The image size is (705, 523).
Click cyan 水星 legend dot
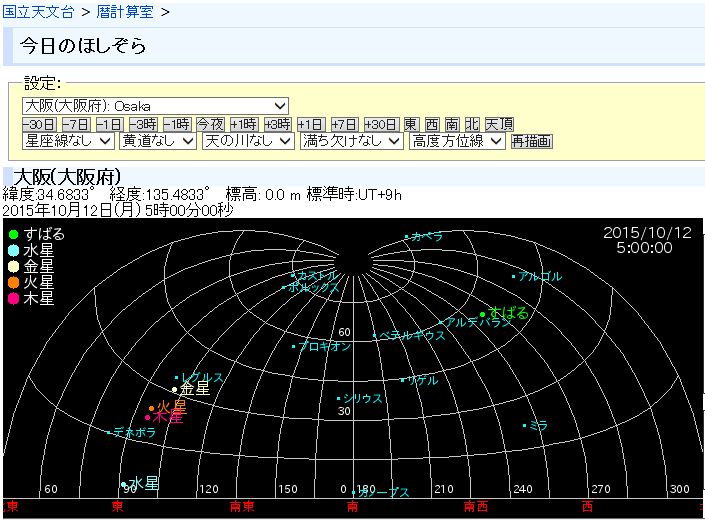click(13, 250)
